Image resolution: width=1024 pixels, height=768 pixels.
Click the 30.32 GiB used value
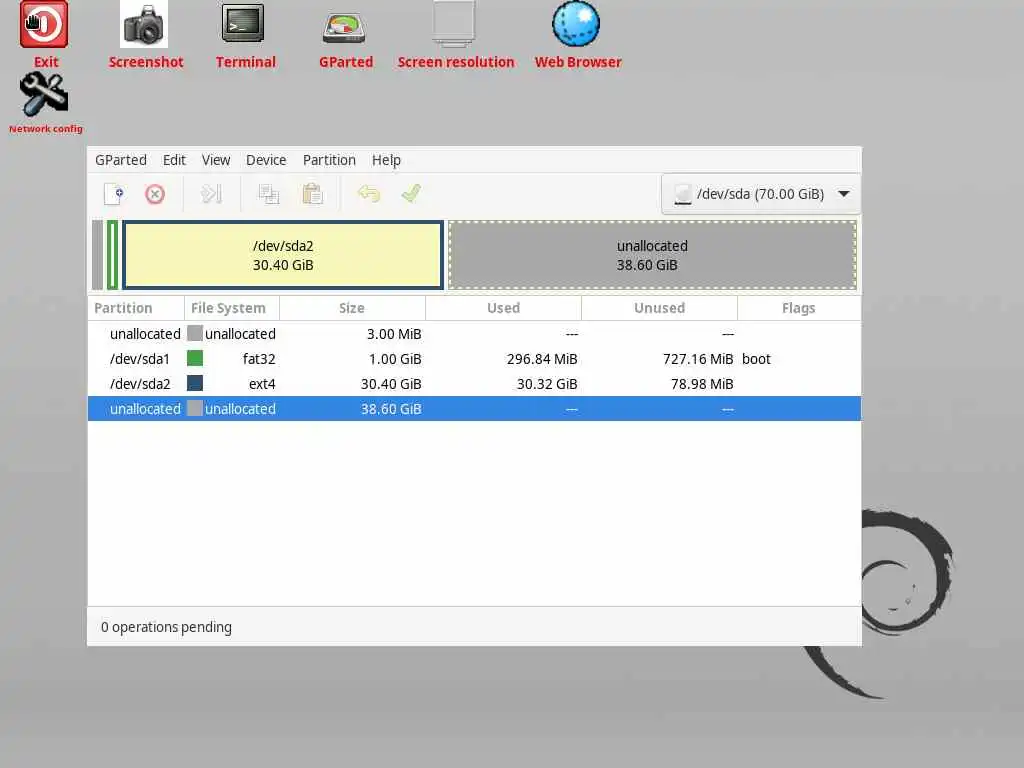click(x=547, y=384)
